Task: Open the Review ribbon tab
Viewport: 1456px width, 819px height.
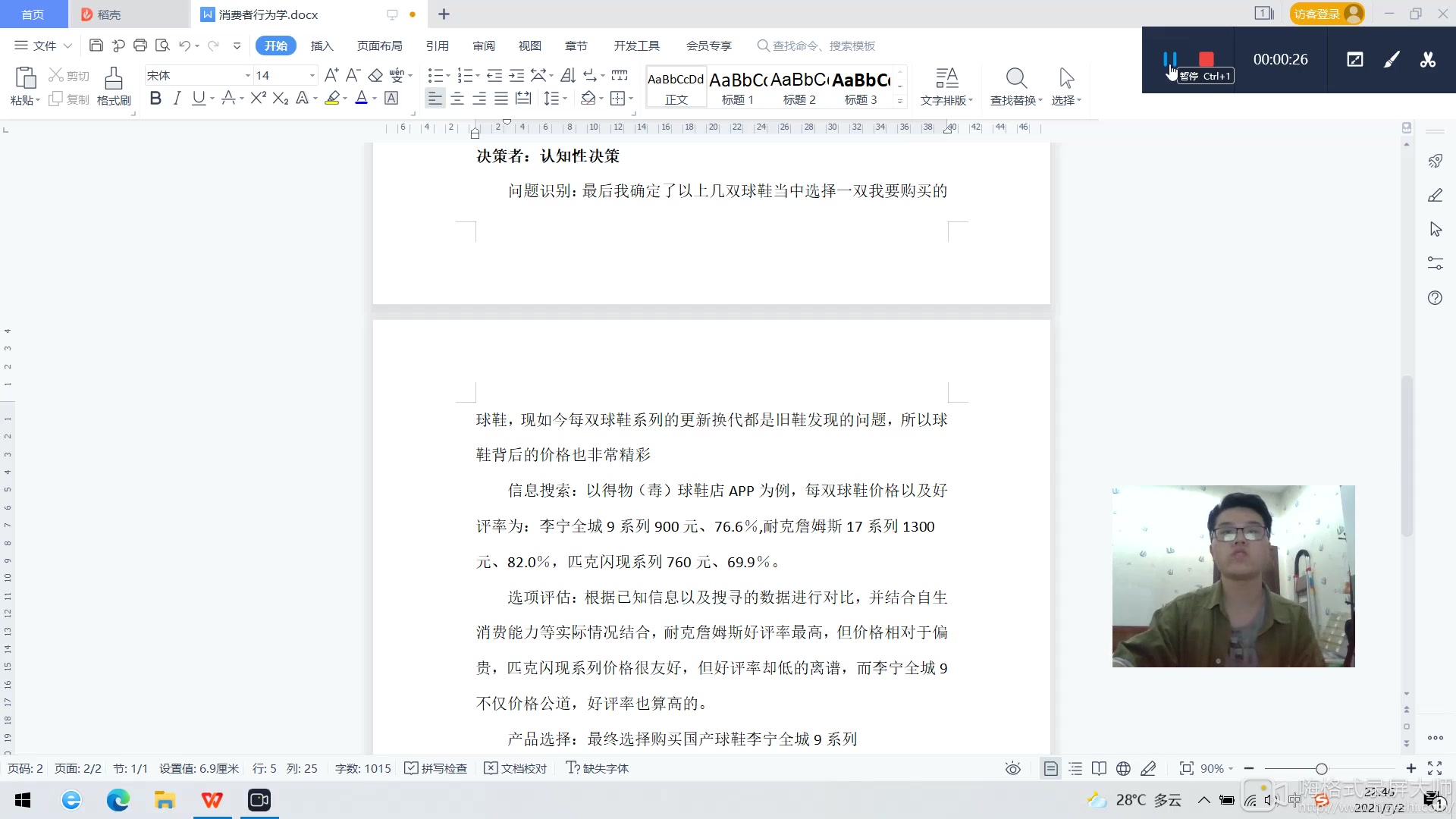Action: (x=483, y=45)
